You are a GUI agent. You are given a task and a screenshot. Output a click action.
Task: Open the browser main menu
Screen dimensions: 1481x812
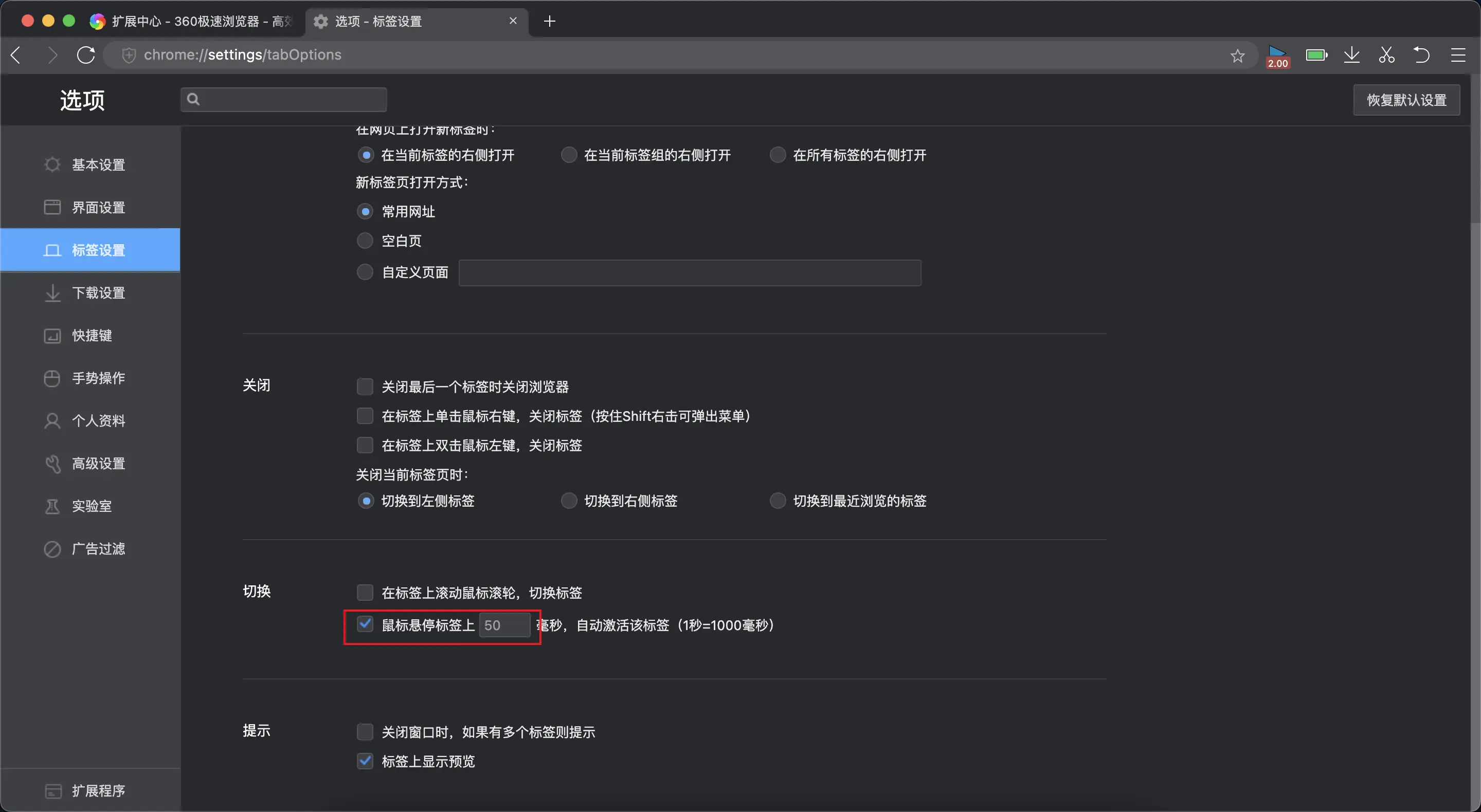click(1458, 55)
